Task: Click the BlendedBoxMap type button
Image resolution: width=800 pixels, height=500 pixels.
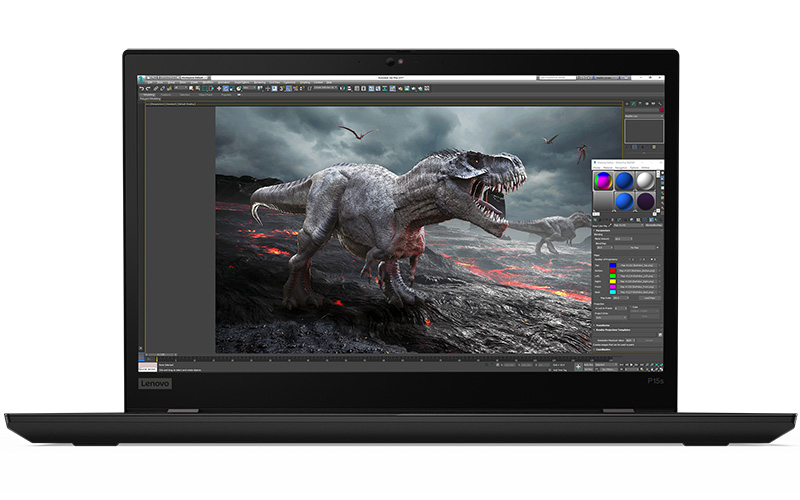Action: coord(654,226)
